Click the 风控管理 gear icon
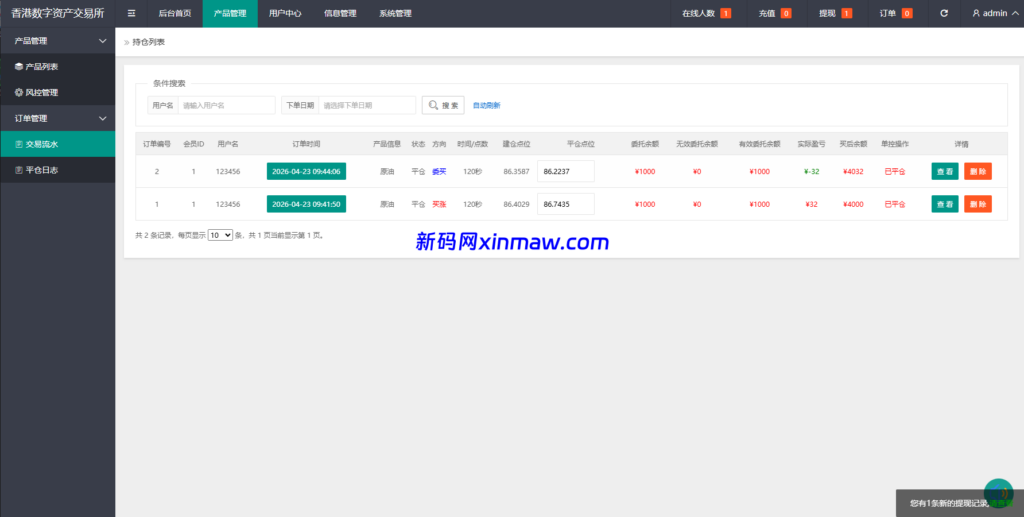 (19, 93)
